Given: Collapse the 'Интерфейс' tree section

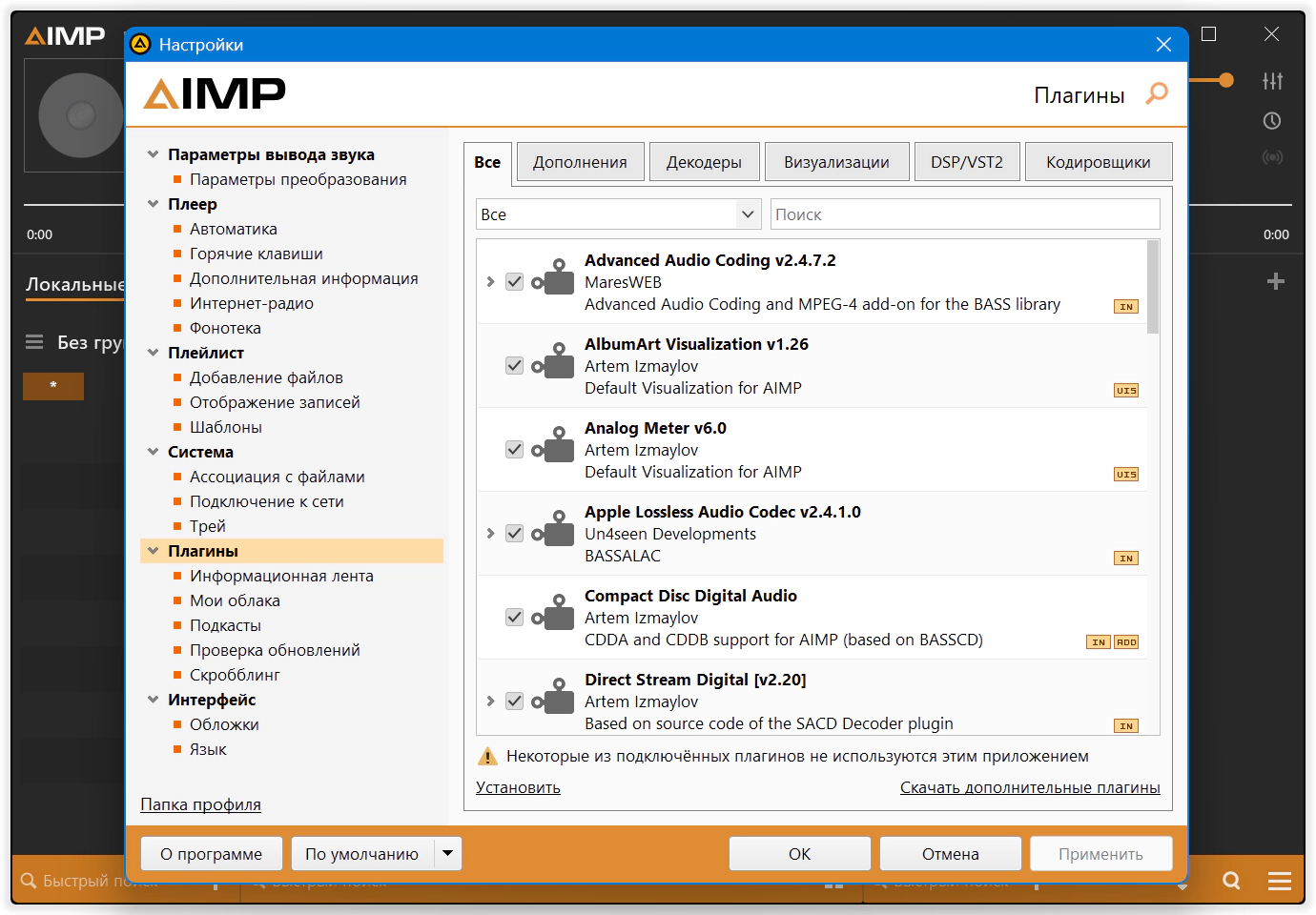Looking at the screenshot, I should click(x=153, y=700).
